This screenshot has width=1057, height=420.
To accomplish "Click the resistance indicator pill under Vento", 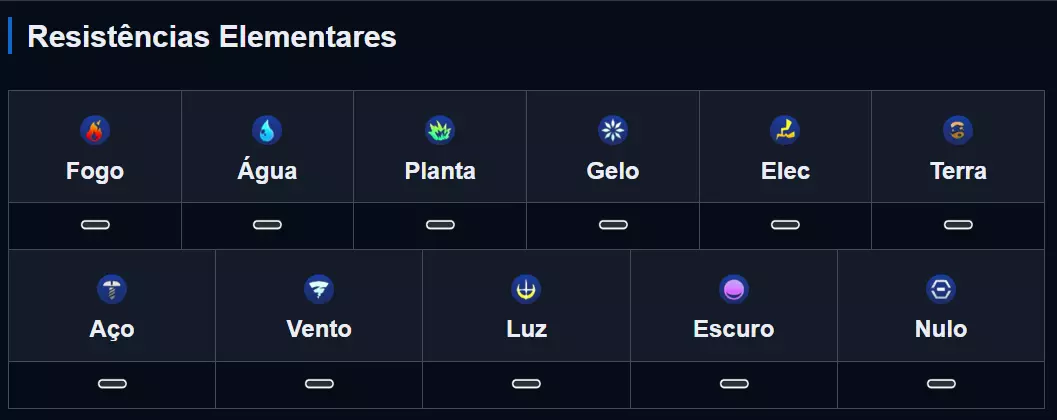I will coord(319,384).
